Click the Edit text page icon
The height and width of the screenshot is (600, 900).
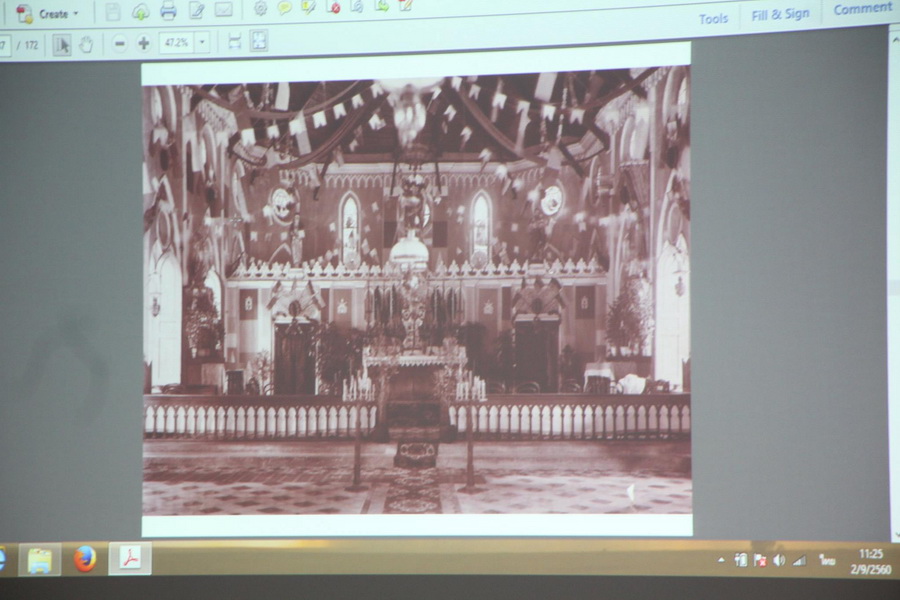coord(196,10)
